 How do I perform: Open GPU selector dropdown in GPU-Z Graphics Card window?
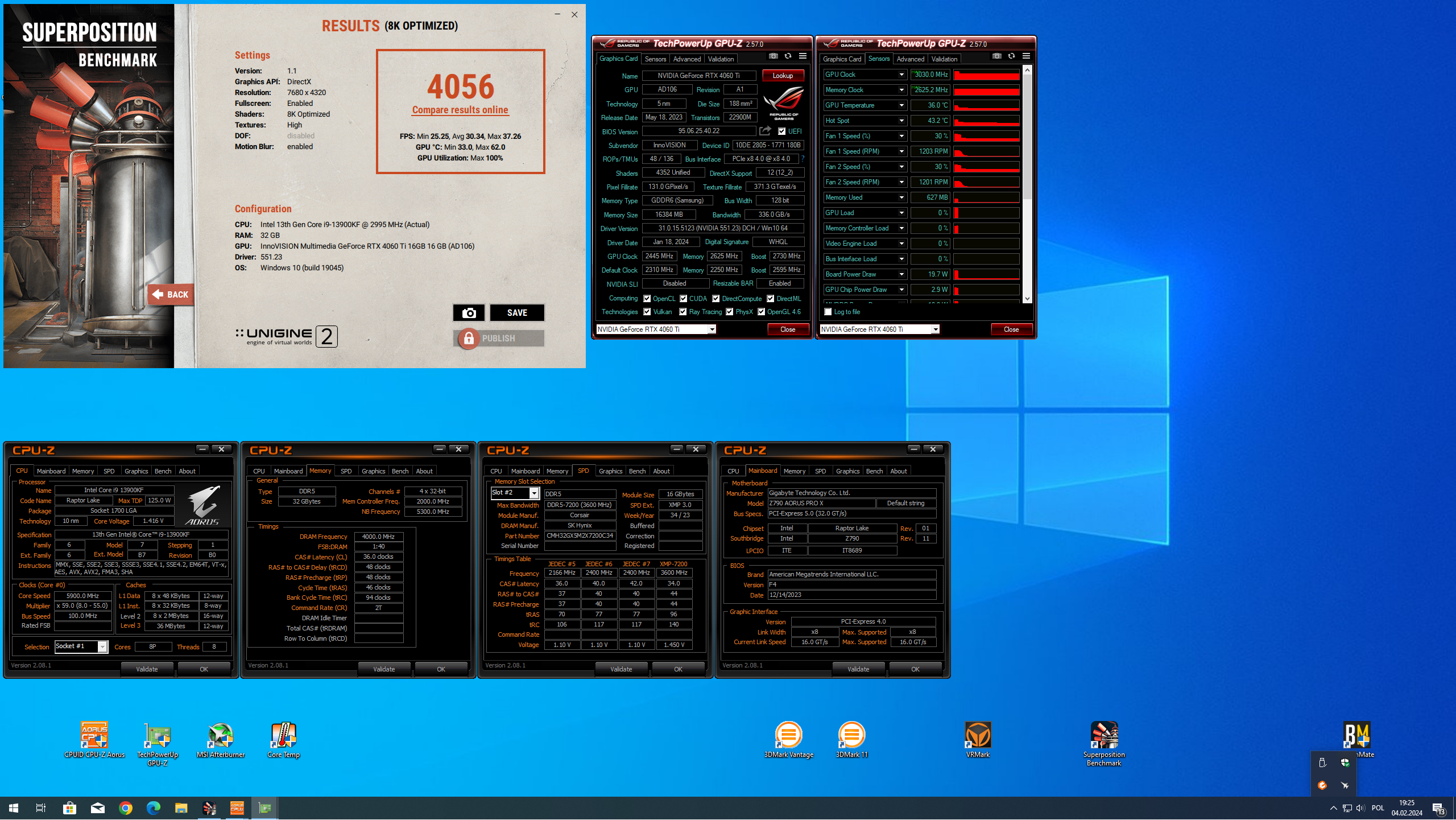[x=712, y=329]
